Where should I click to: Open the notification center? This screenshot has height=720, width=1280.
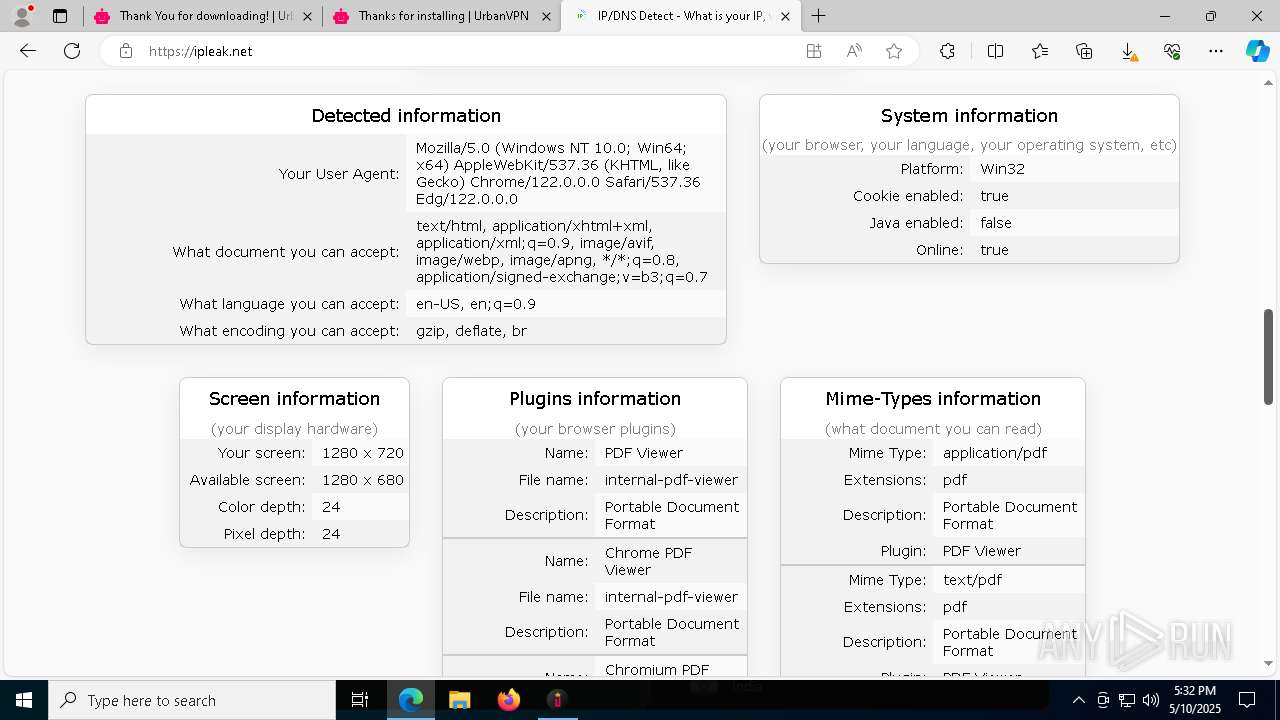click(x=1247, y=700)
